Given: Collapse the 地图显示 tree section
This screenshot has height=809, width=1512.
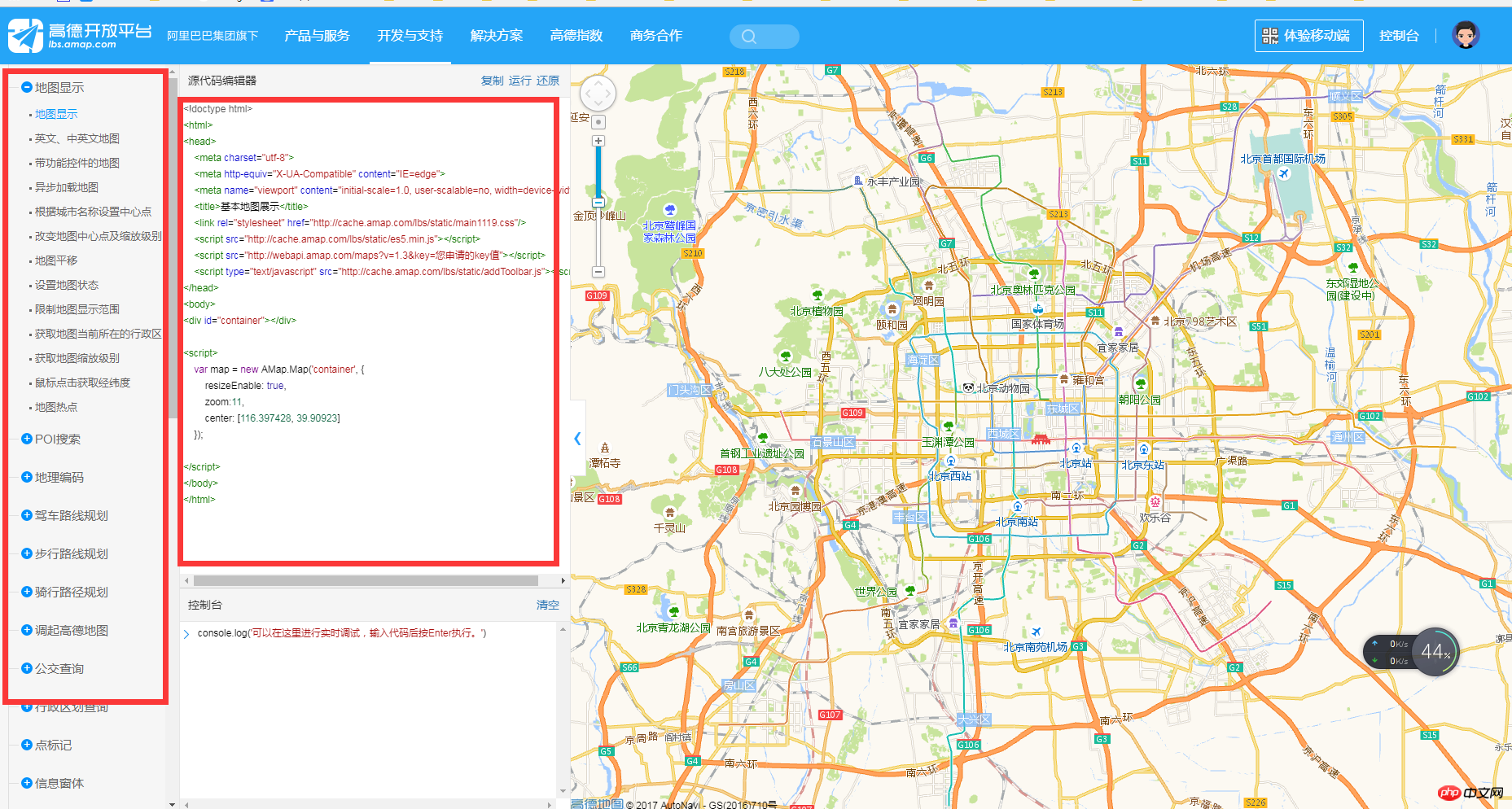Looking at the screenshot, I should [27, 87].
